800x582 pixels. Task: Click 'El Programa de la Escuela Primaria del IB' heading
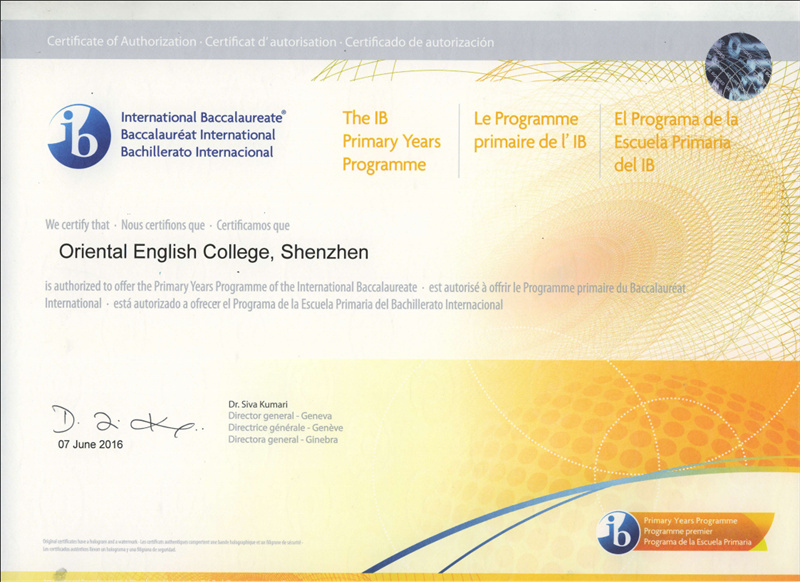coord(676,142)
